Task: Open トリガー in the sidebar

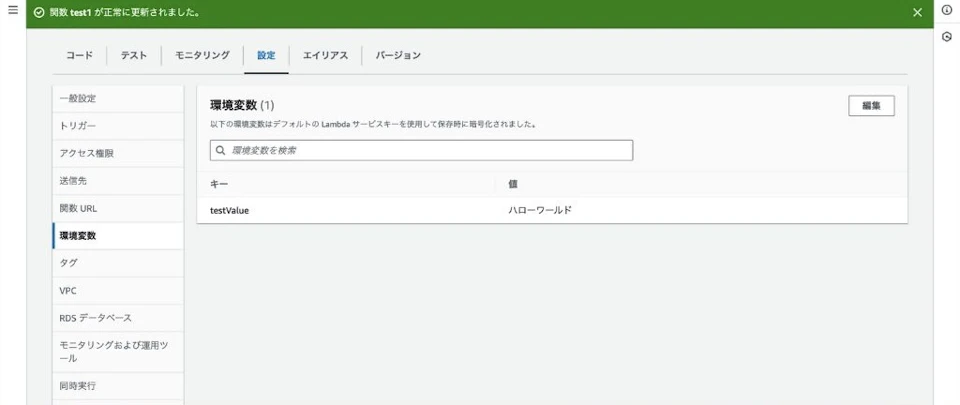Action: (118, 126)
